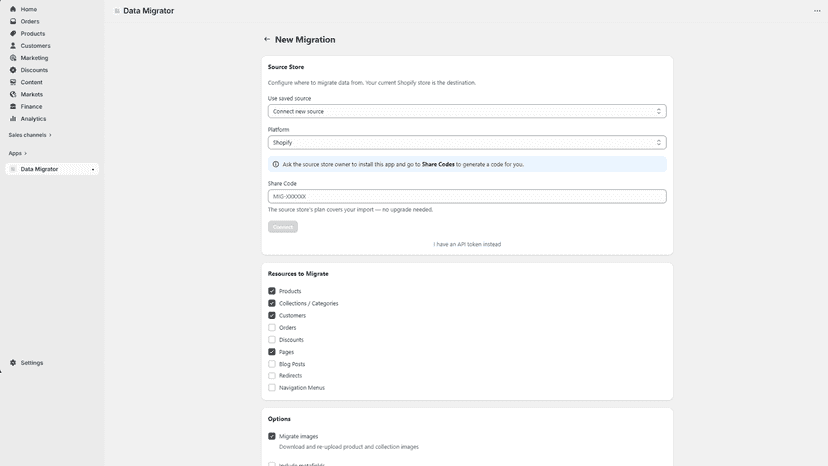Image resolution: width=828 pixels, height=466 pixels.
Task: Click the Source Store heading
Action: point(286,67)
